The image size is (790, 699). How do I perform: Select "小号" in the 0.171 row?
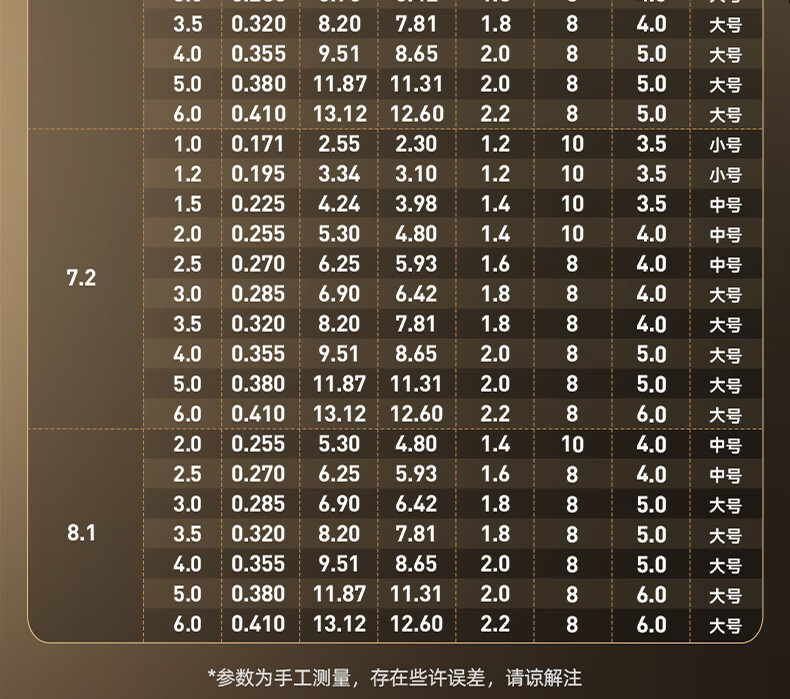(x=726, y=146)
